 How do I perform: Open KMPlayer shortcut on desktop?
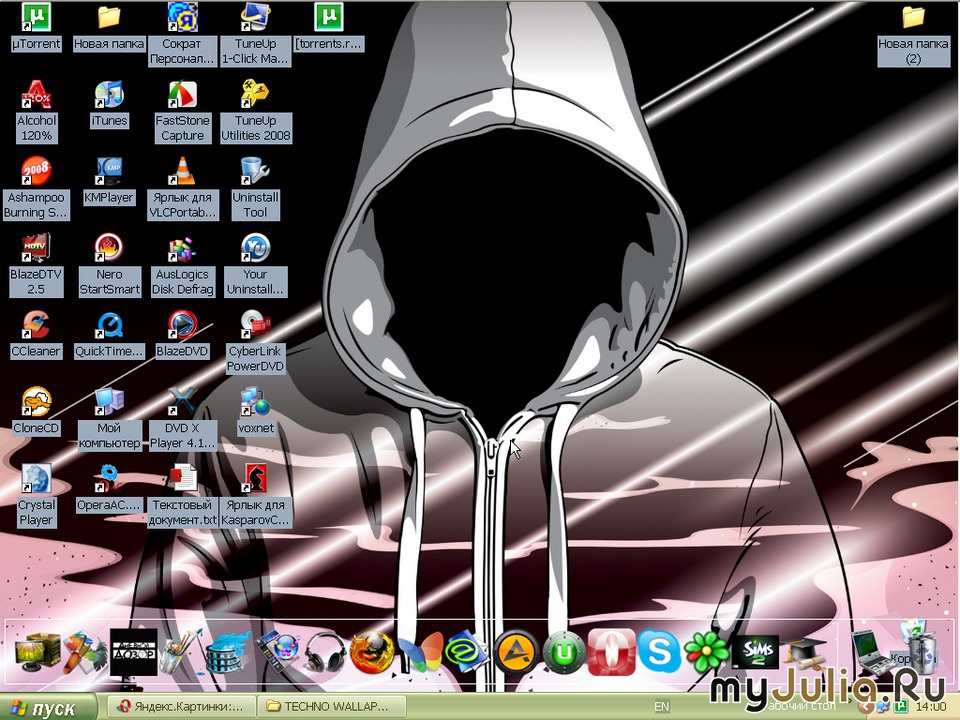[x=109, y=171]
